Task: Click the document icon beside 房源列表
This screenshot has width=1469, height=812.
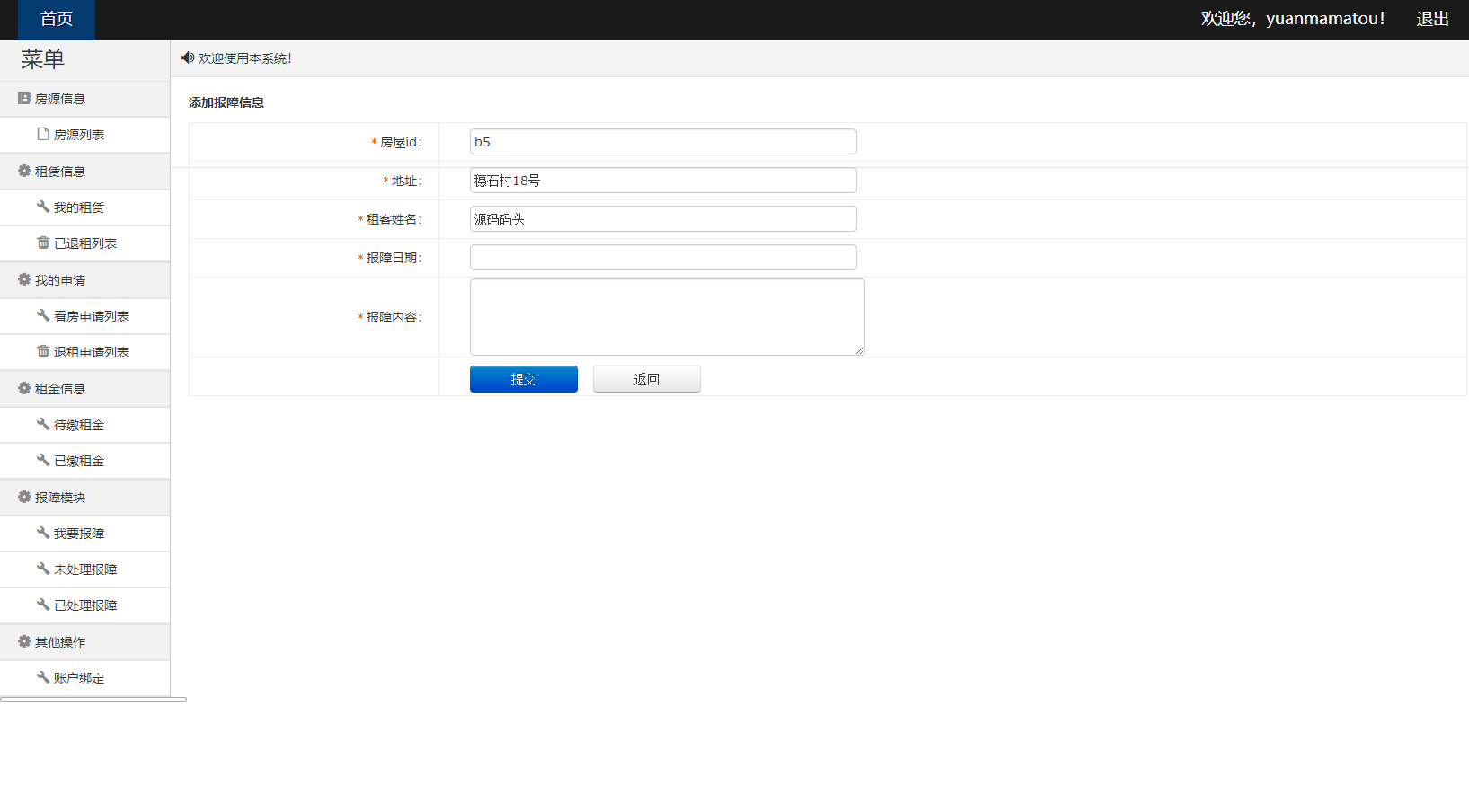Action: [x=42, y=134]
